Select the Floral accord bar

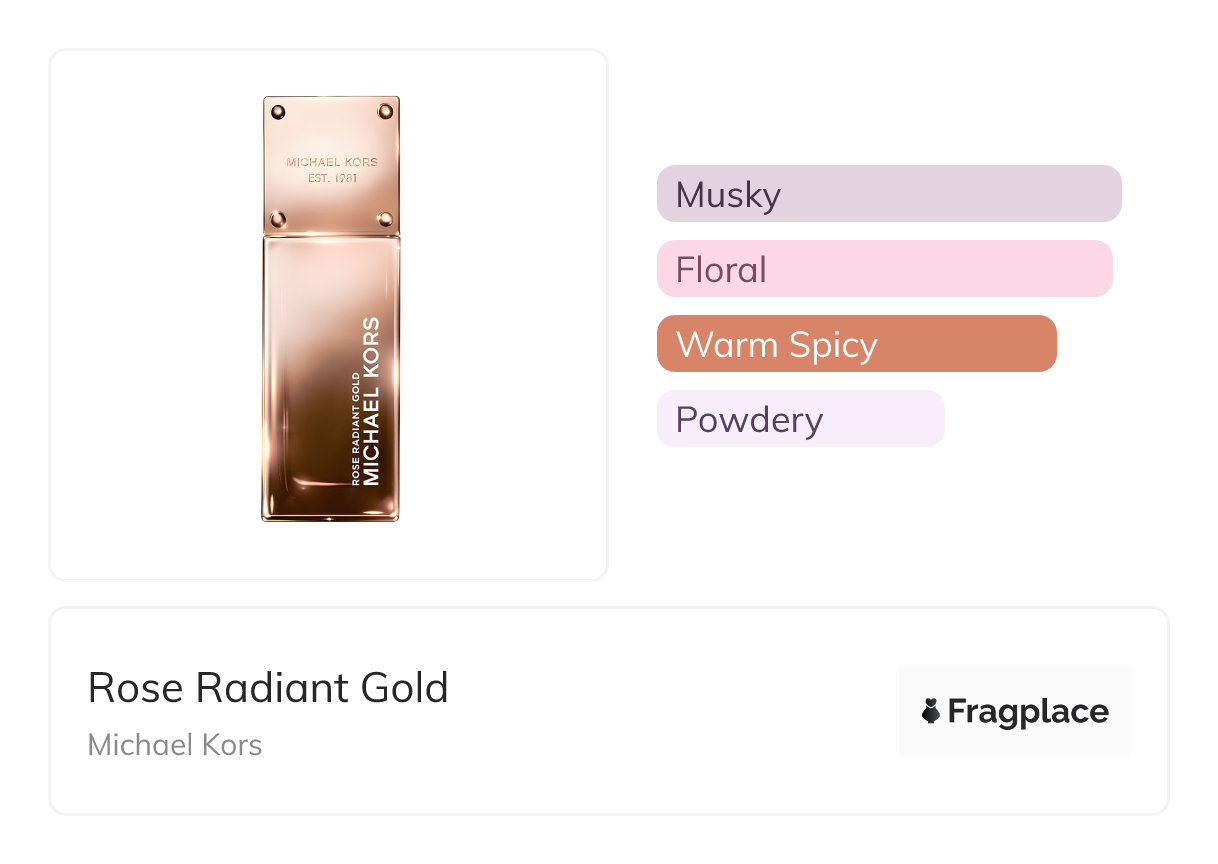884,269
